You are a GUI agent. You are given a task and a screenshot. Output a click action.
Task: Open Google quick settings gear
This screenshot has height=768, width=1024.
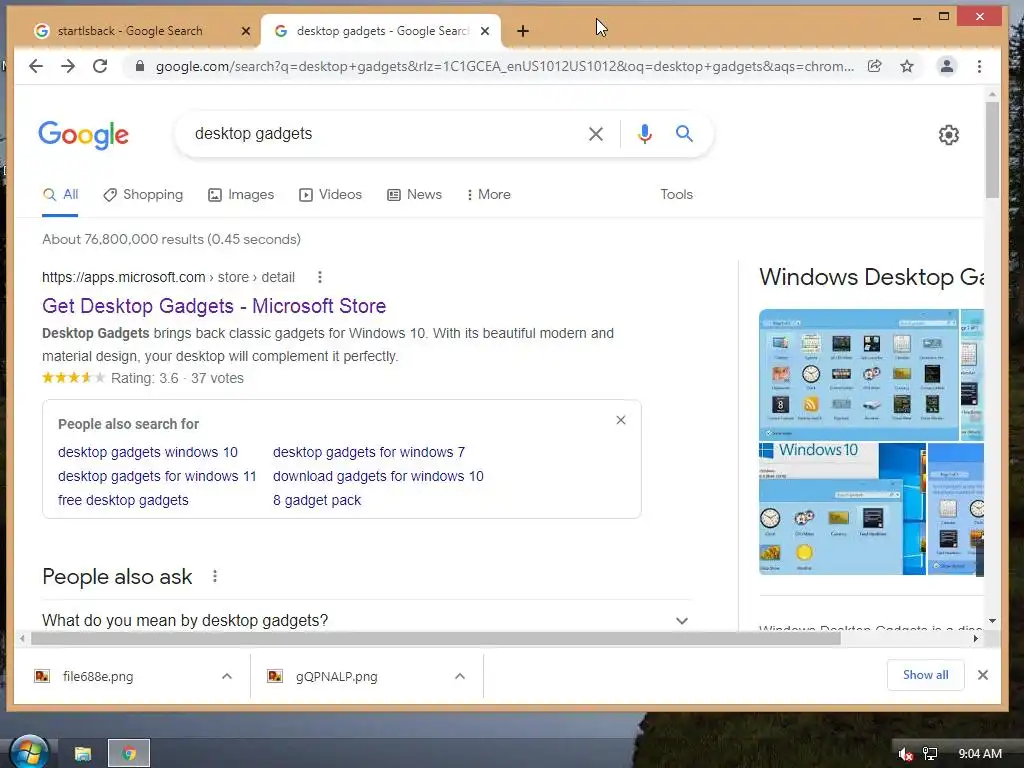click(948, 135)
